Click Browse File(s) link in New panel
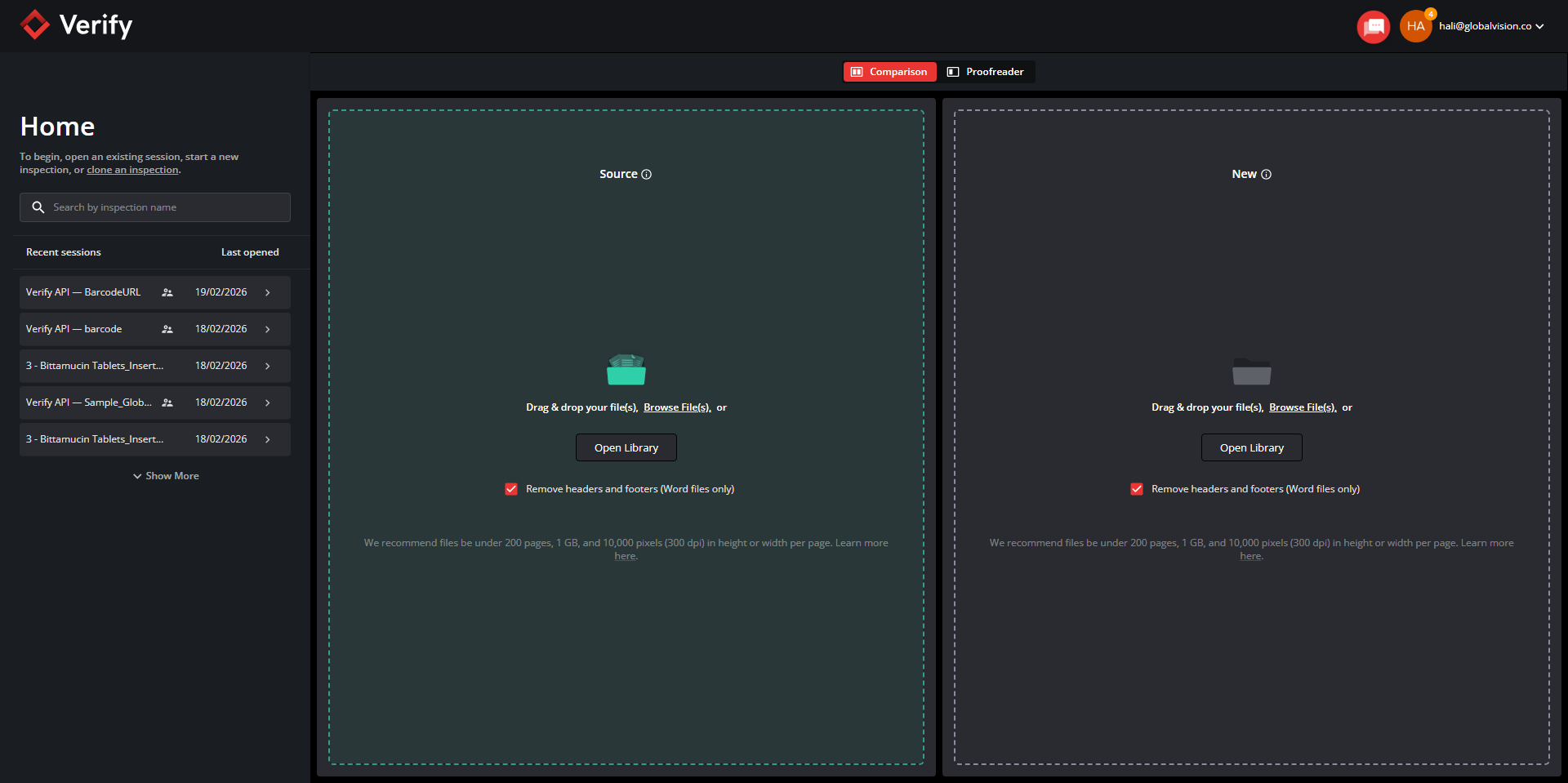1568x783 pixels. pyautogui.click(x=1303, y=407)
